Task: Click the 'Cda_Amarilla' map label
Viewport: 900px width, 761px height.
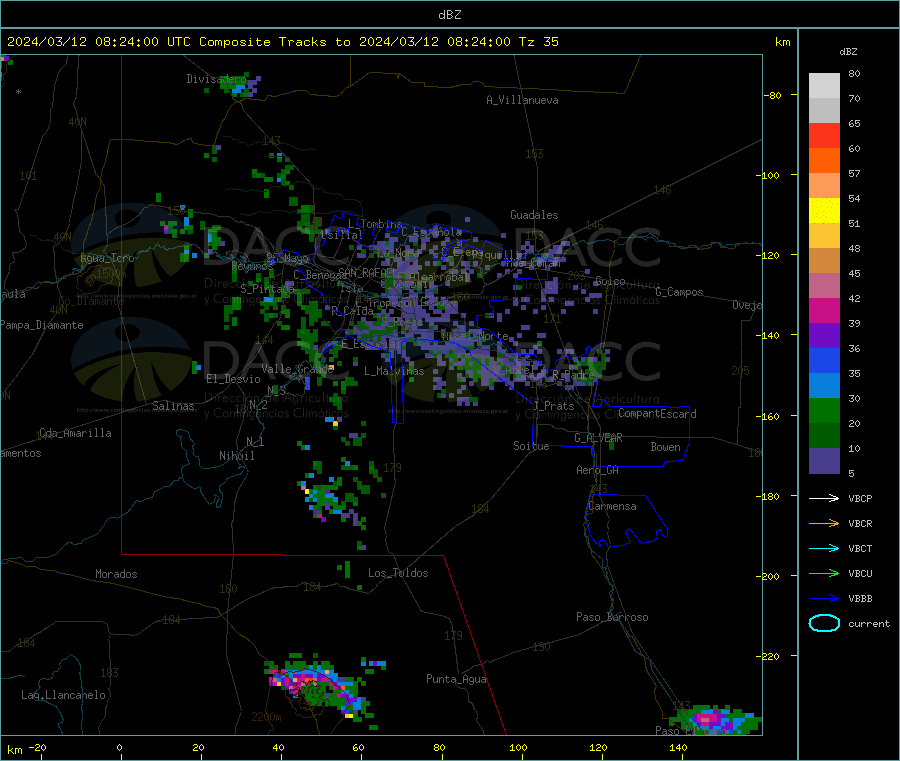Action: coord(75,433)
